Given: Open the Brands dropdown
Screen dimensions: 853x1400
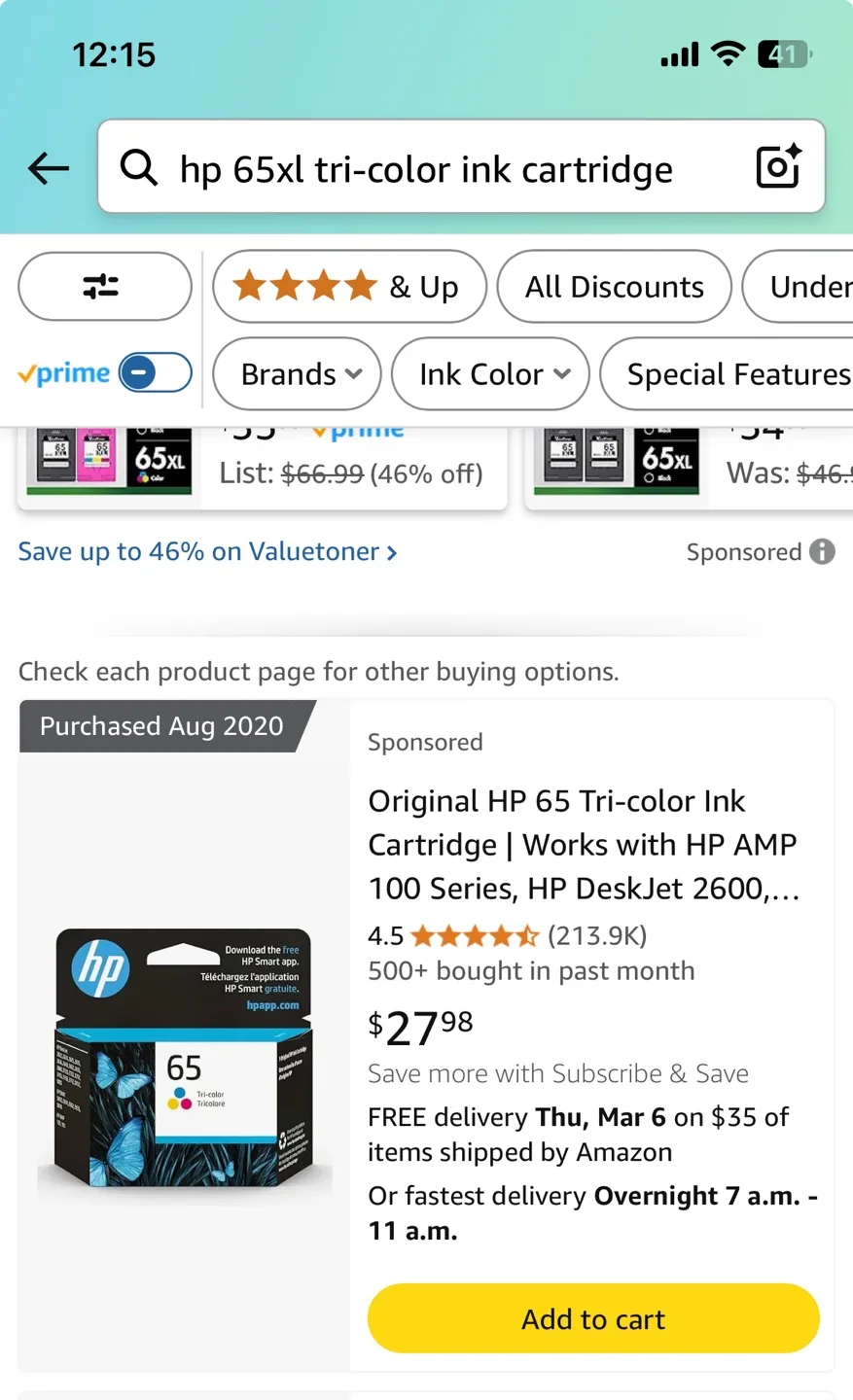Looking at the screenshot, I should (x=297, y=373).
